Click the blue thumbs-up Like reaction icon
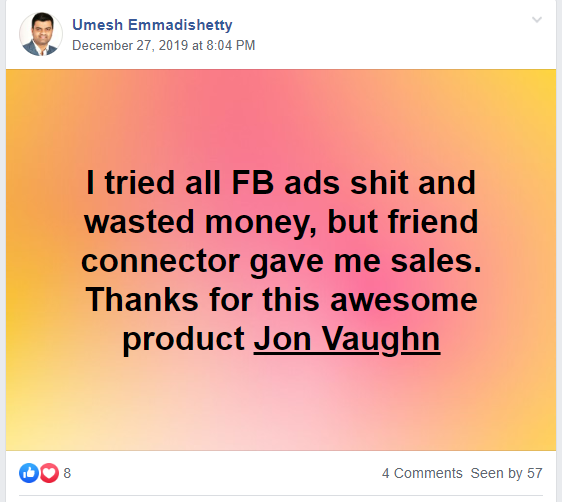The height and width of the screenshot is (502, 562). click(x=29, y=473)
